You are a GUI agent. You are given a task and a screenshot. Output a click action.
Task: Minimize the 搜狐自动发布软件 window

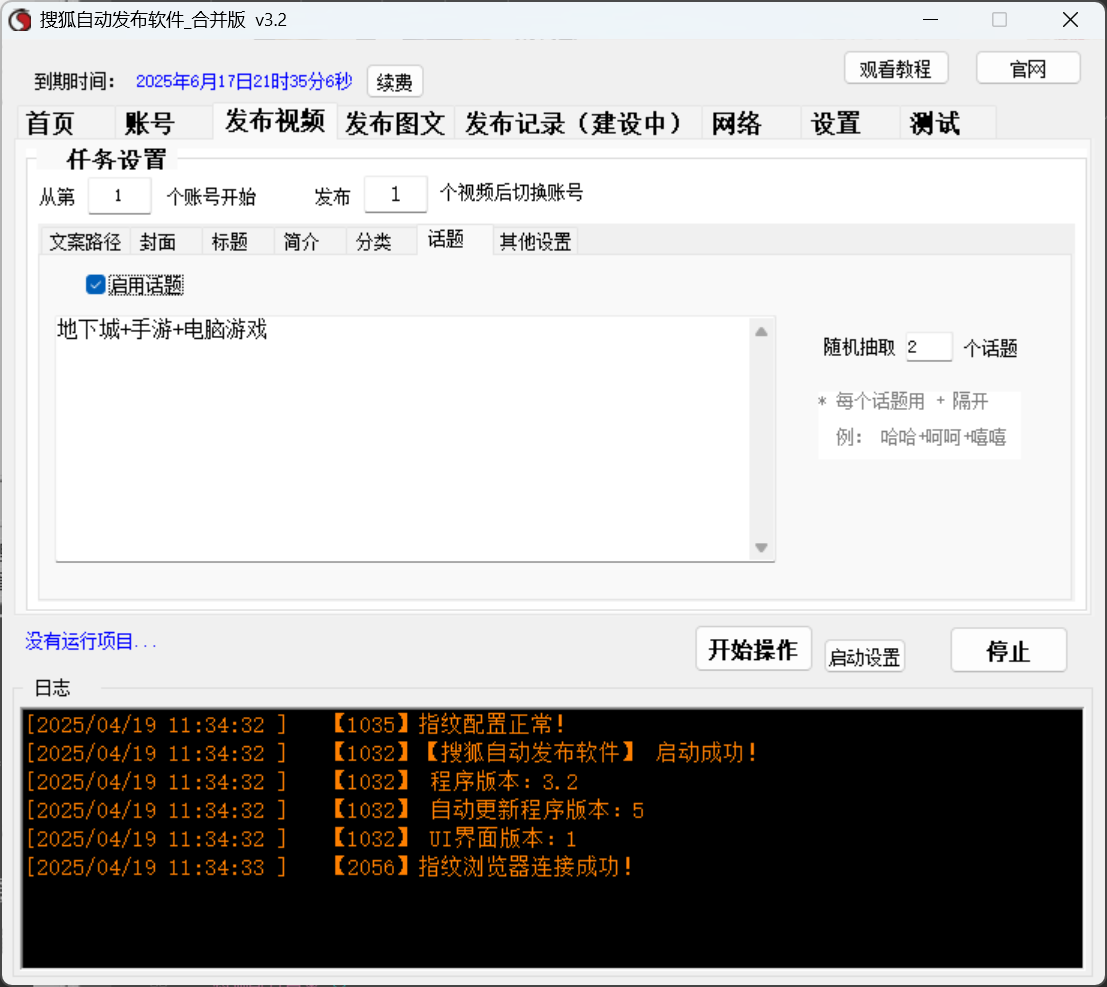click(x=931, y=20)
